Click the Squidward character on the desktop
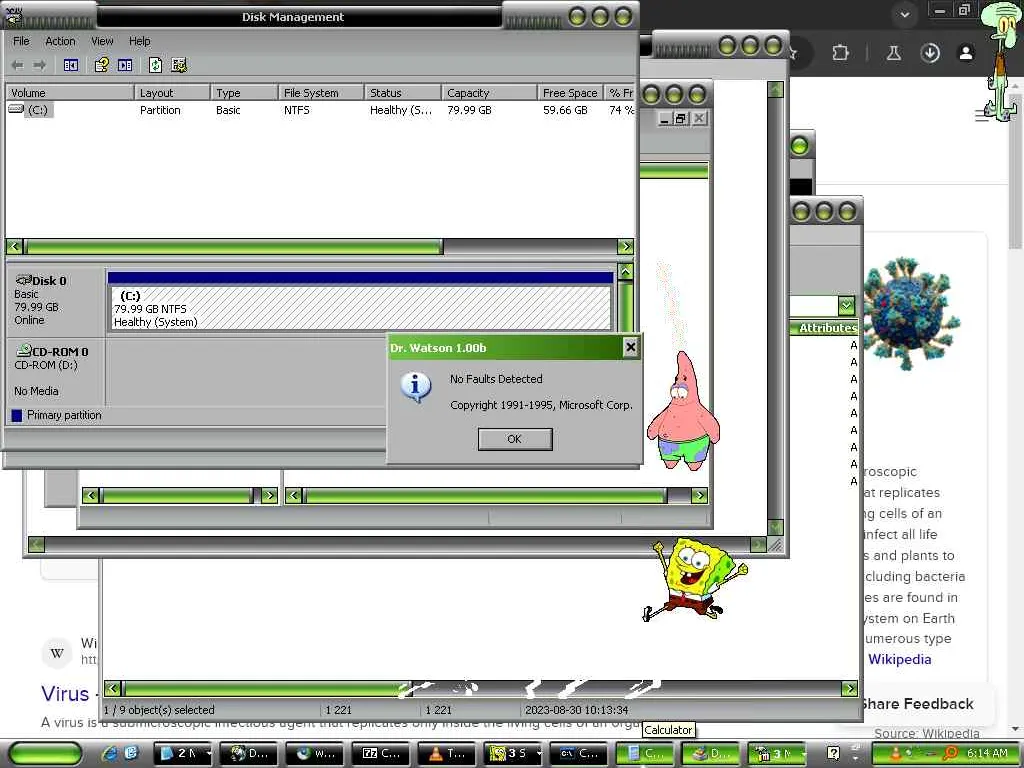Image resolution: width=1024 pixels, height=768 pixels. [x=1000, y=62]
